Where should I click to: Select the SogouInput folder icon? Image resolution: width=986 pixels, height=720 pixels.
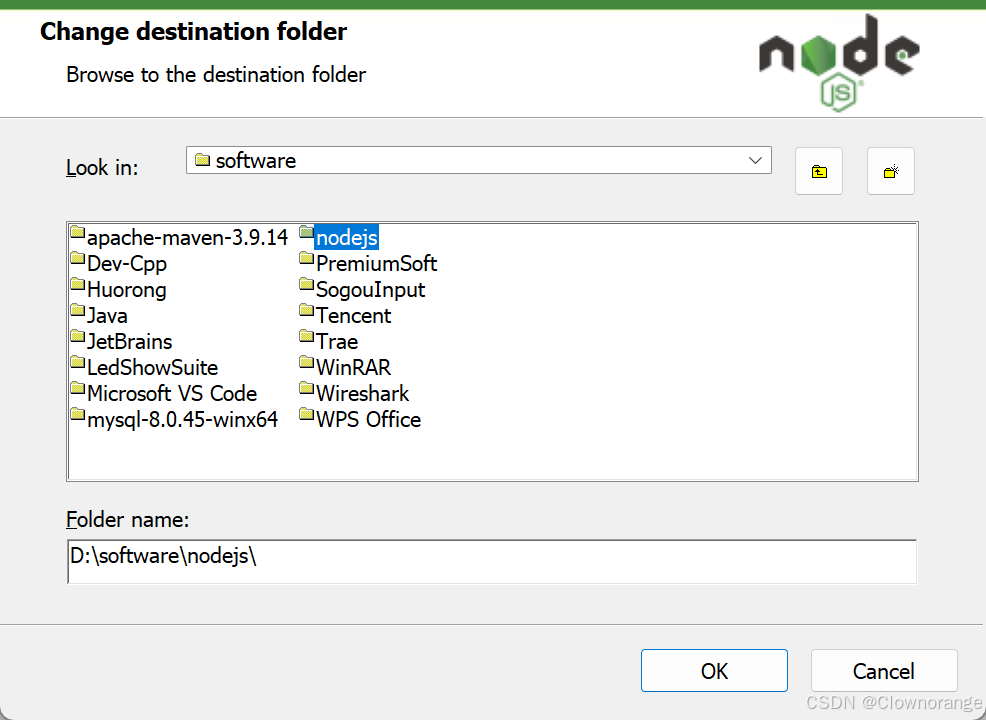click(x=306, y=284)
